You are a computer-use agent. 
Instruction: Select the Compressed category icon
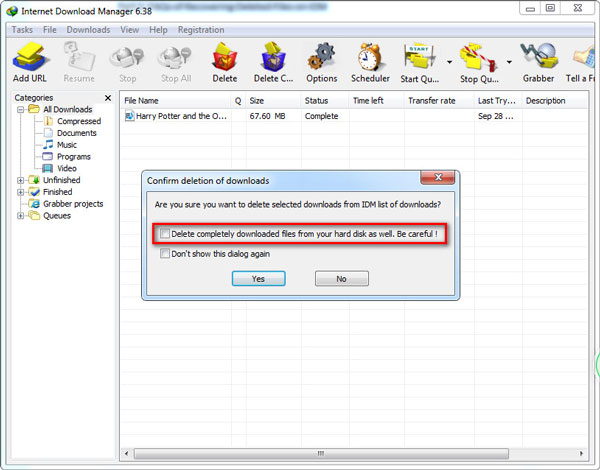click(49, 121)
